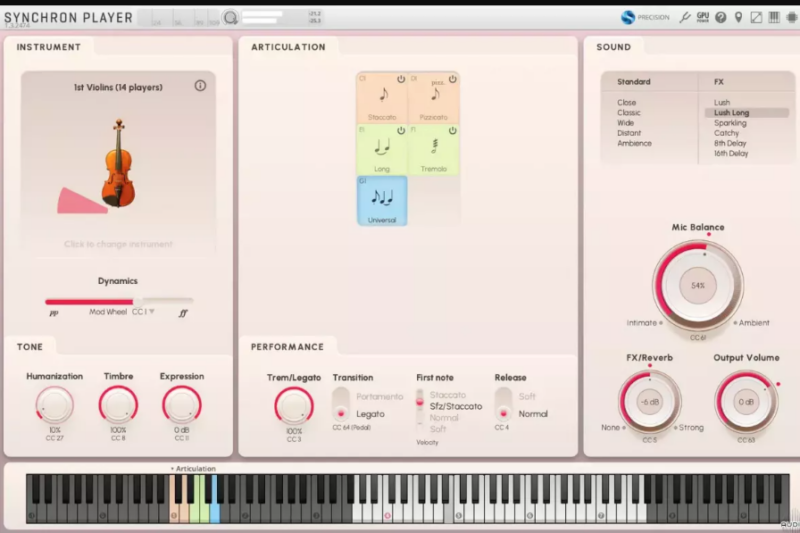Viewport: 800px width, 533px height.
Task: Choose the Lush FX preset
Action: [x=722, y=103]
